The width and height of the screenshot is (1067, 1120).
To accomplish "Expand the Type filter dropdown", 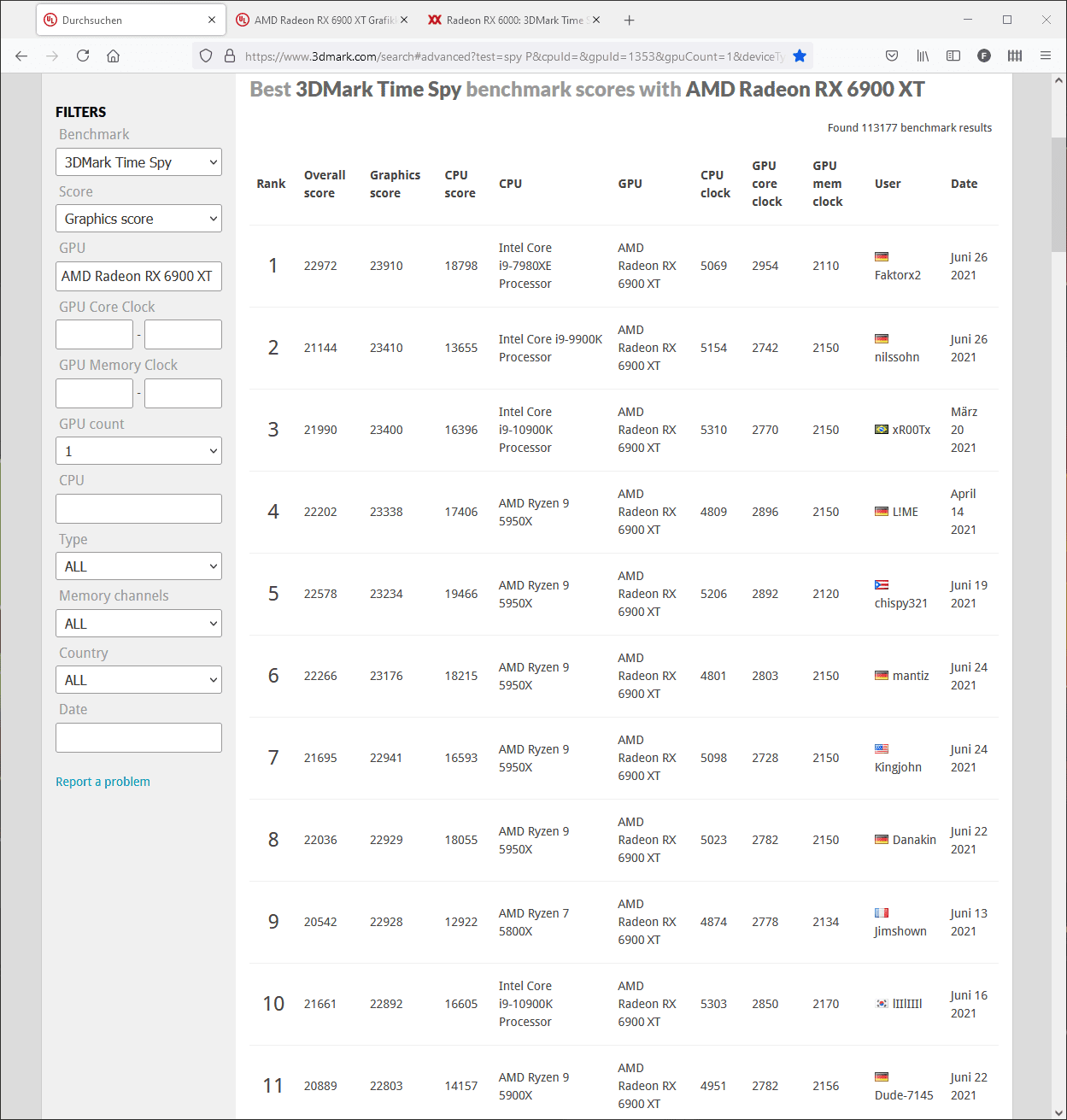I will pos(138,566).
